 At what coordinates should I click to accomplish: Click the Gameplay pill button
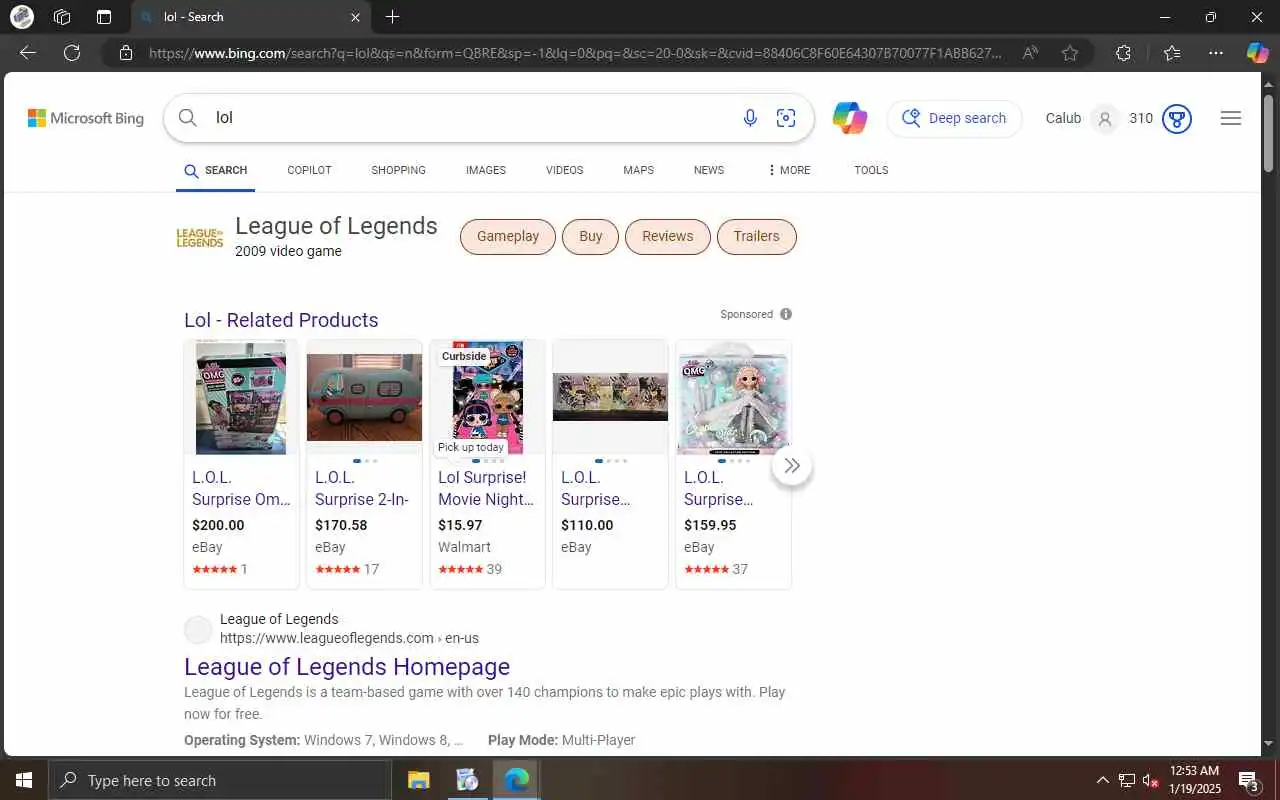(508, 237)
